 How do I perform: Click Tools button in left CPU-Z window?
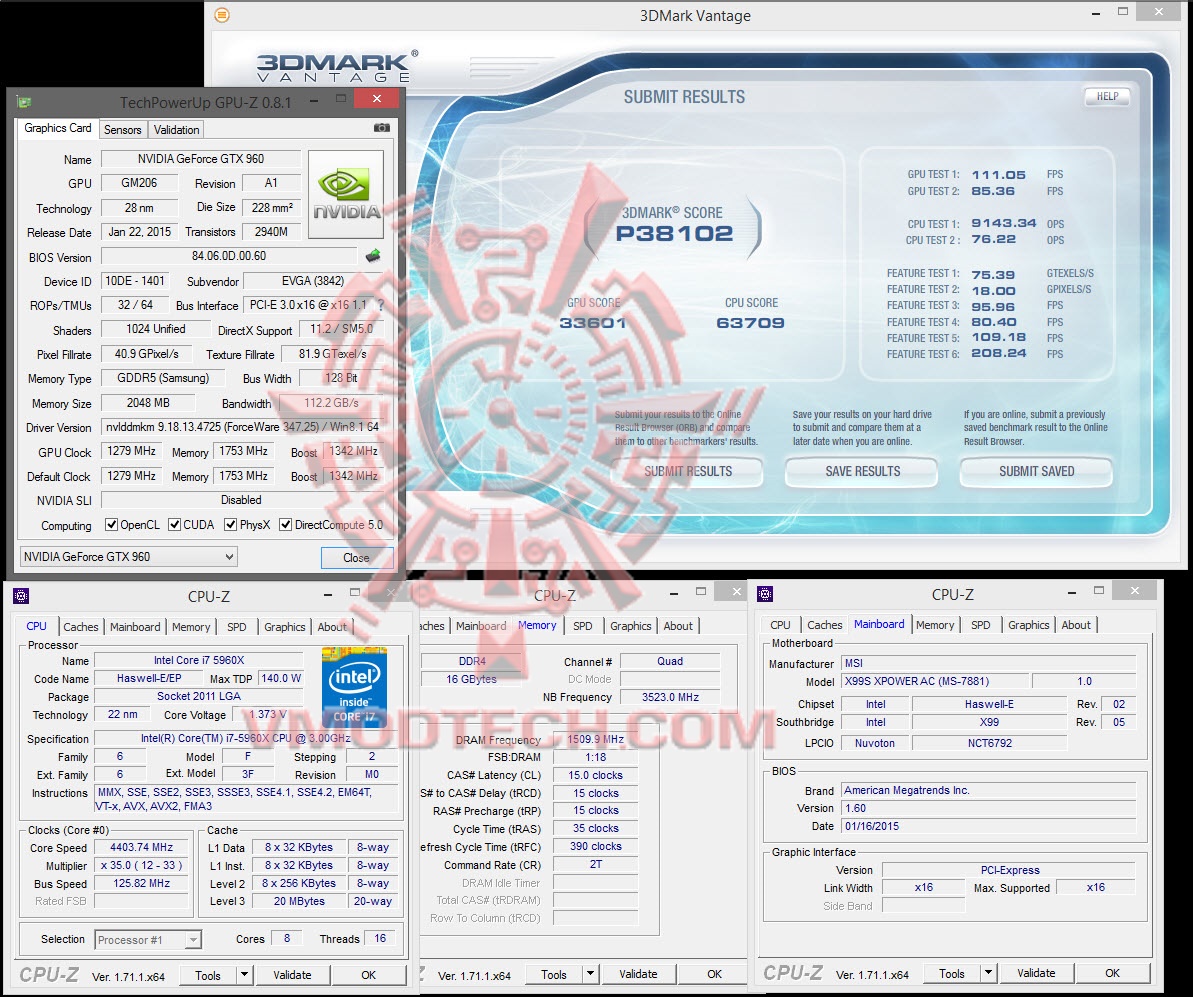(x=208, y=975)
